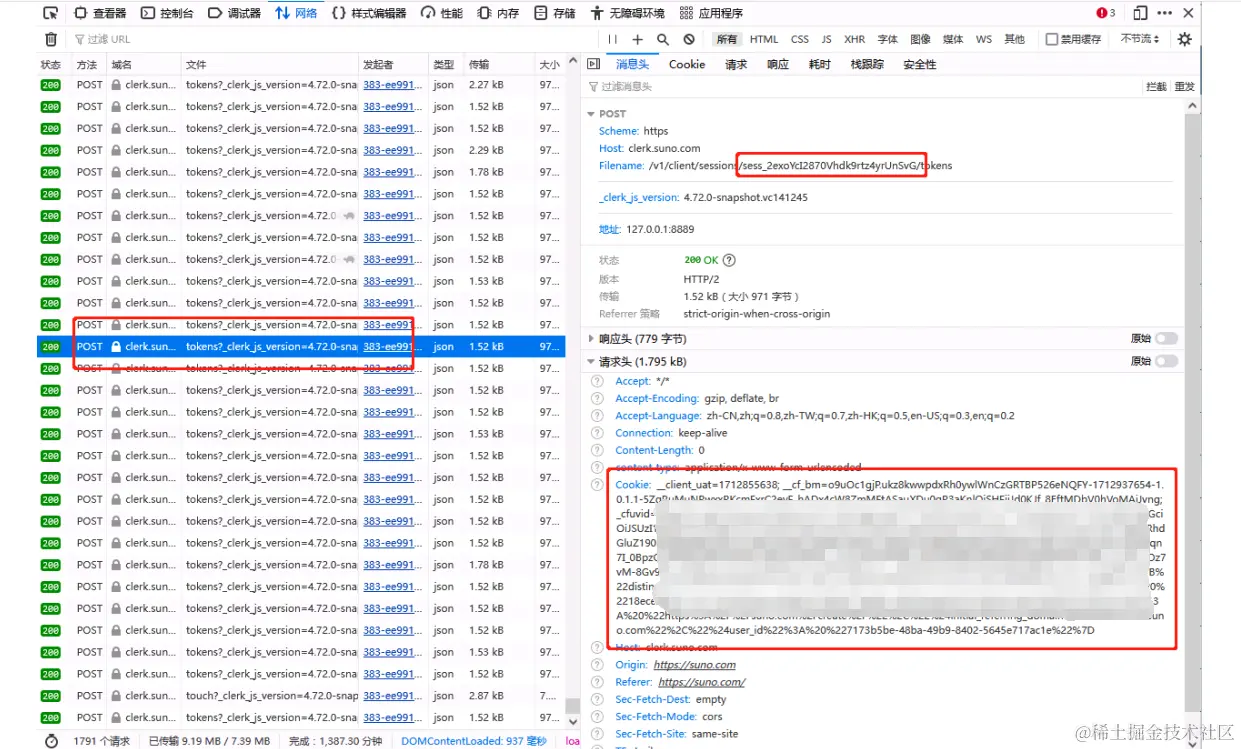The height and width of the screenshot is (749, 1241).
Task: Filter requests by WS type
Action: coord(984,39)
